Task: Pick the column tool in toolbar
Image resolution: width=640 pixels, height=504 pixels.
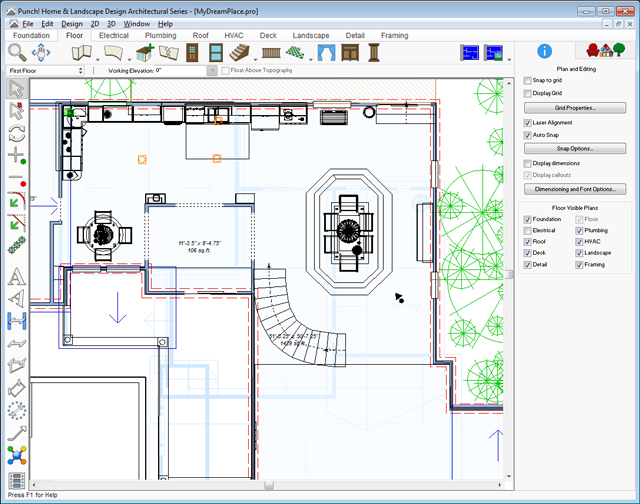Action: coord(374,52)
